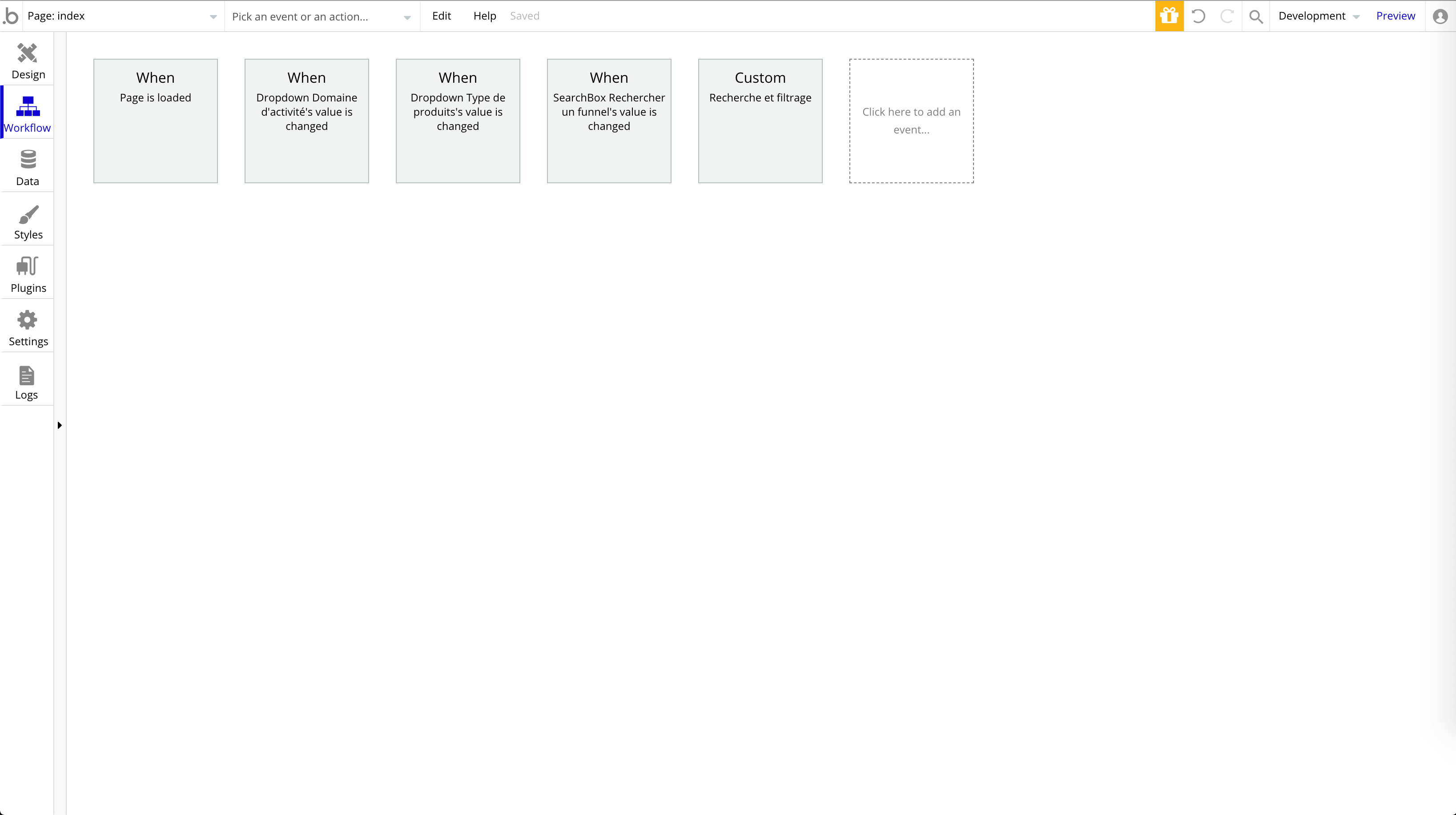Click the Preview link
1456x815 pixels.
point(1395,16)
